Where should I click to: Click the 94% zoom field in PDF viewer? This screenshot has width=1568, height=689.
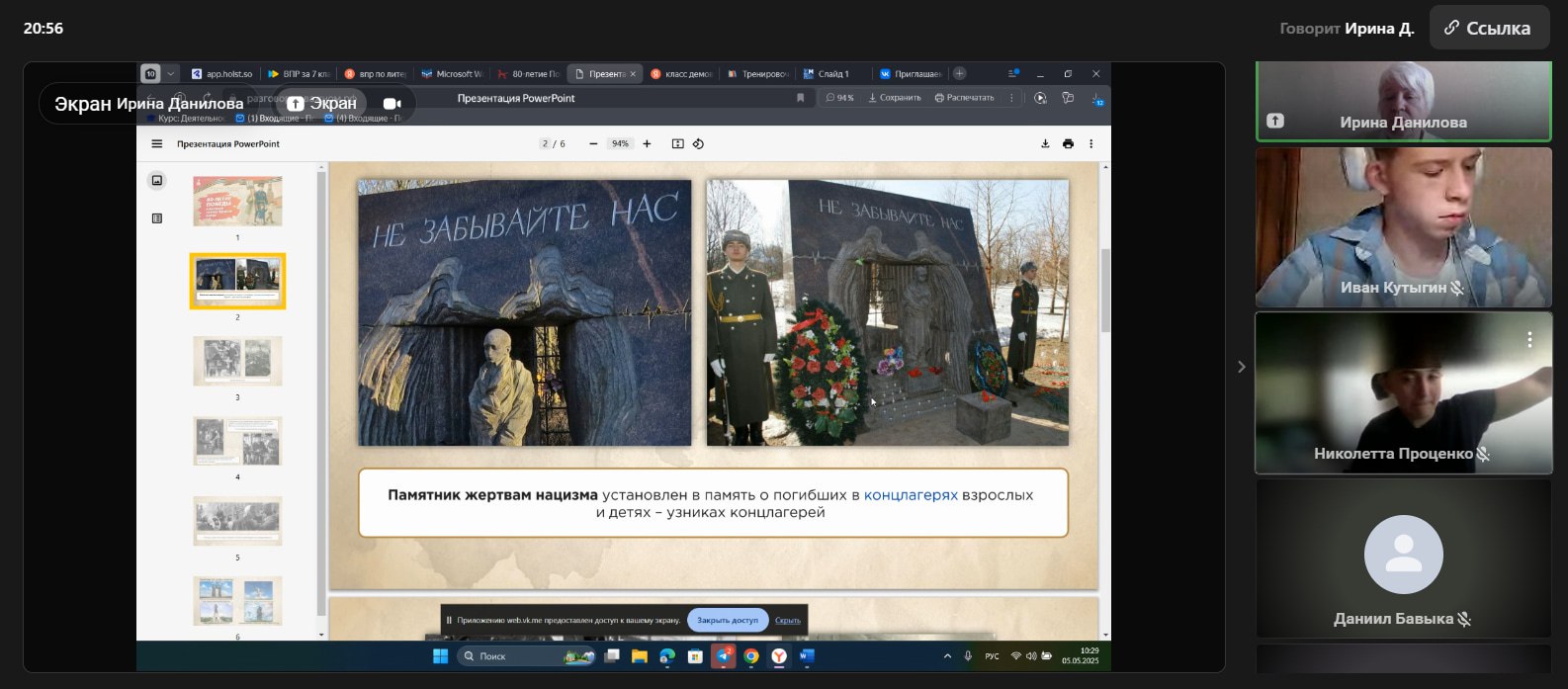coord(620,144)
